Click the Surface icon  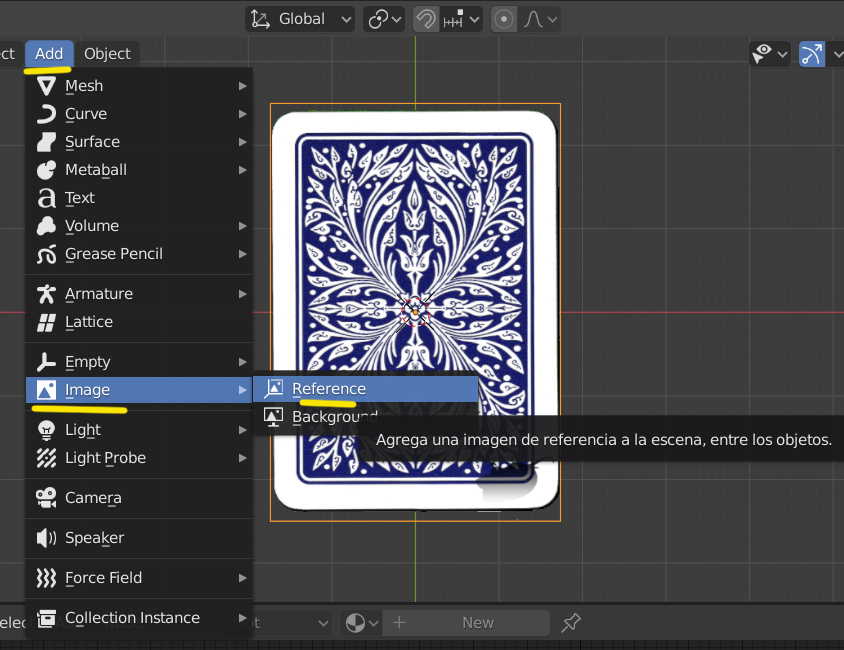coord(46,142)
